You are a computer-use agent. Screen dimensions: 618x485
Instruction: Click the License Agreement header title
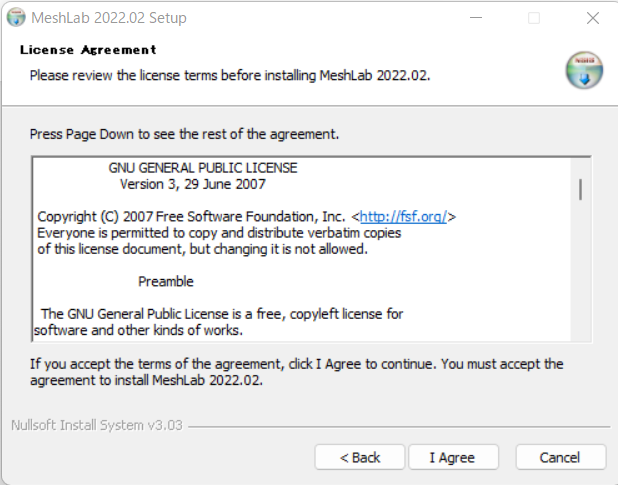88,50
